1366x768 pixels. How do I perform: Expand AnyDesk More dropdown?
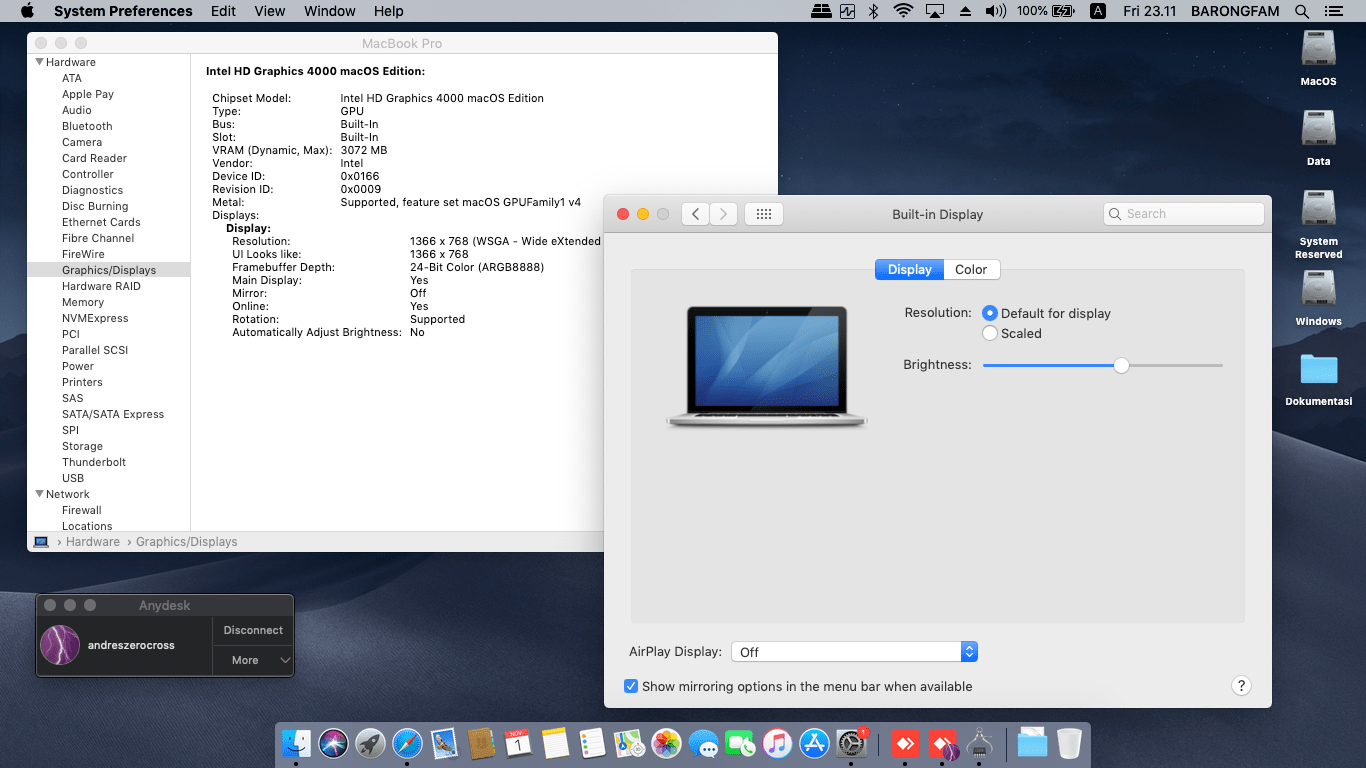pyautogui.click(x=252, y=660)
